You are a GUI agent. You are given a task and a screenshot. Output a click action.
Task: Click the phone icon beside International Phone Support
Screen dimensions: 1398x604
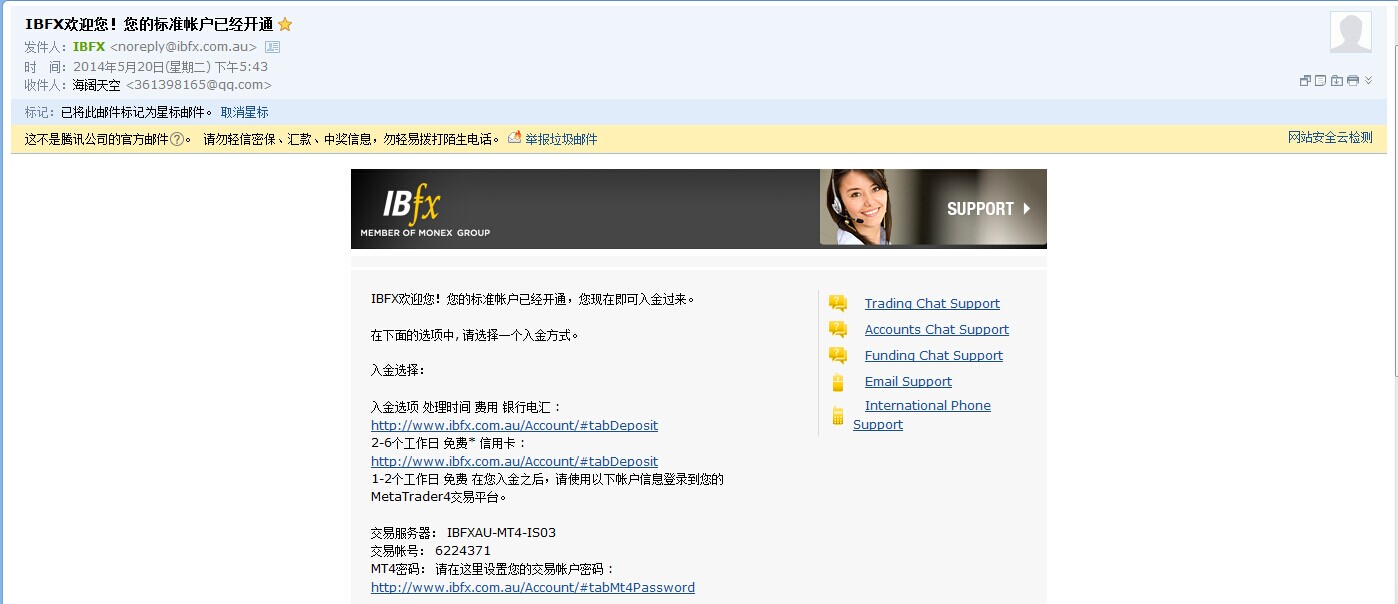point(838,415)
